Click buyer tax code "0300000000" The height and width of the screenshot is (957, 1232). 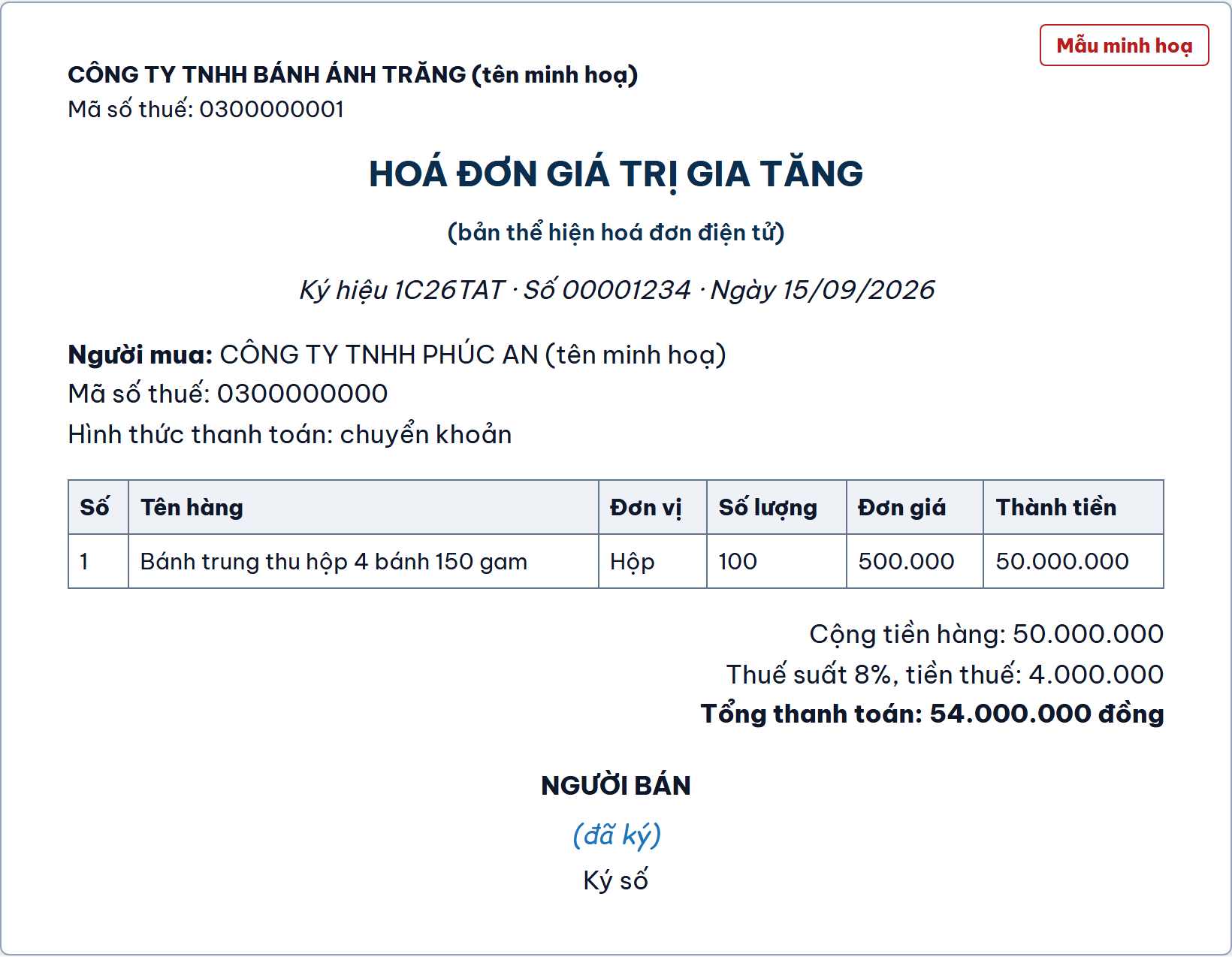302,394
